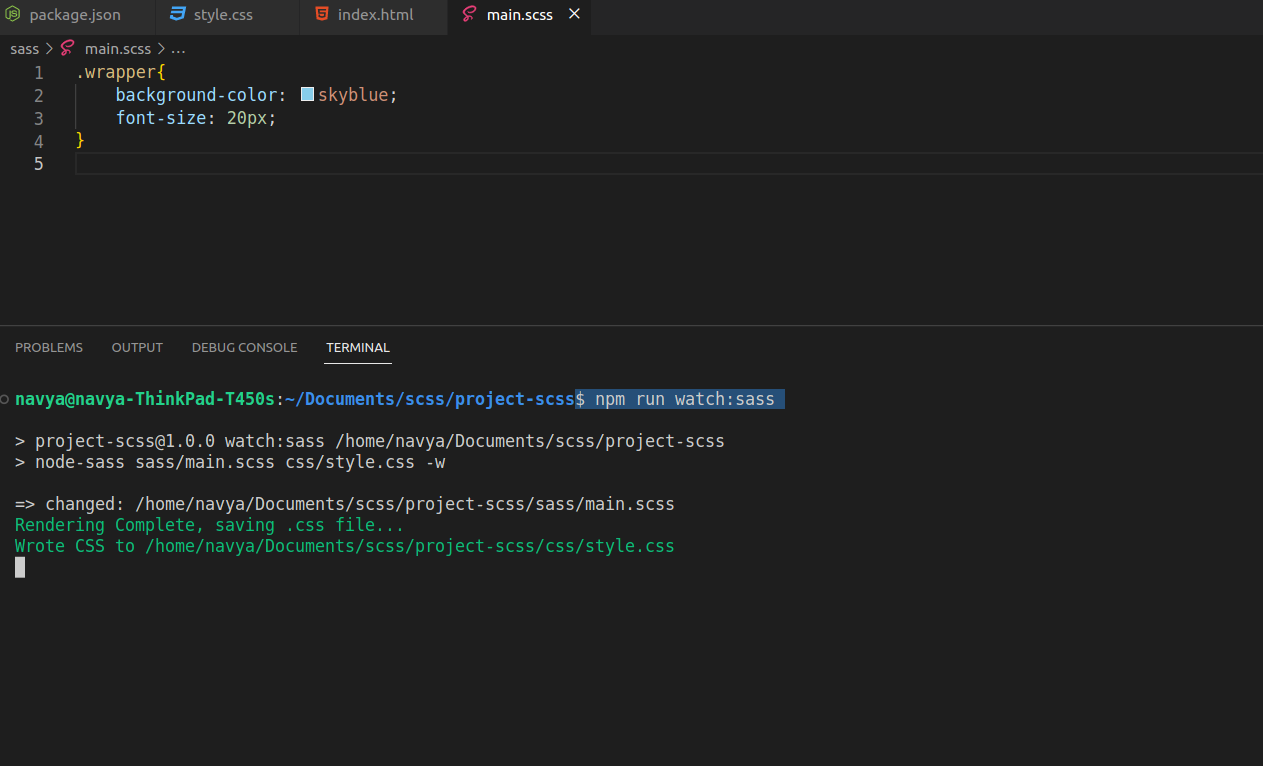Place cursor on empty line 5
Image resolution: width=1263 pixels, height=766 pixels.
[669, 164]
